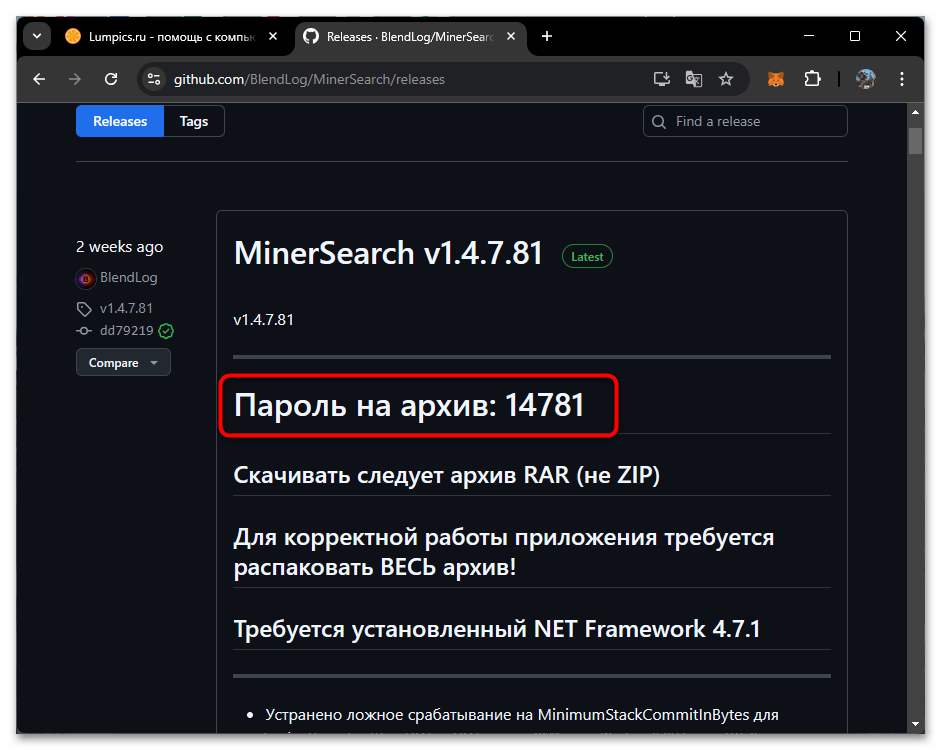Reload the current page
Viewport: 941px width, 750px height.
point(111,79)
